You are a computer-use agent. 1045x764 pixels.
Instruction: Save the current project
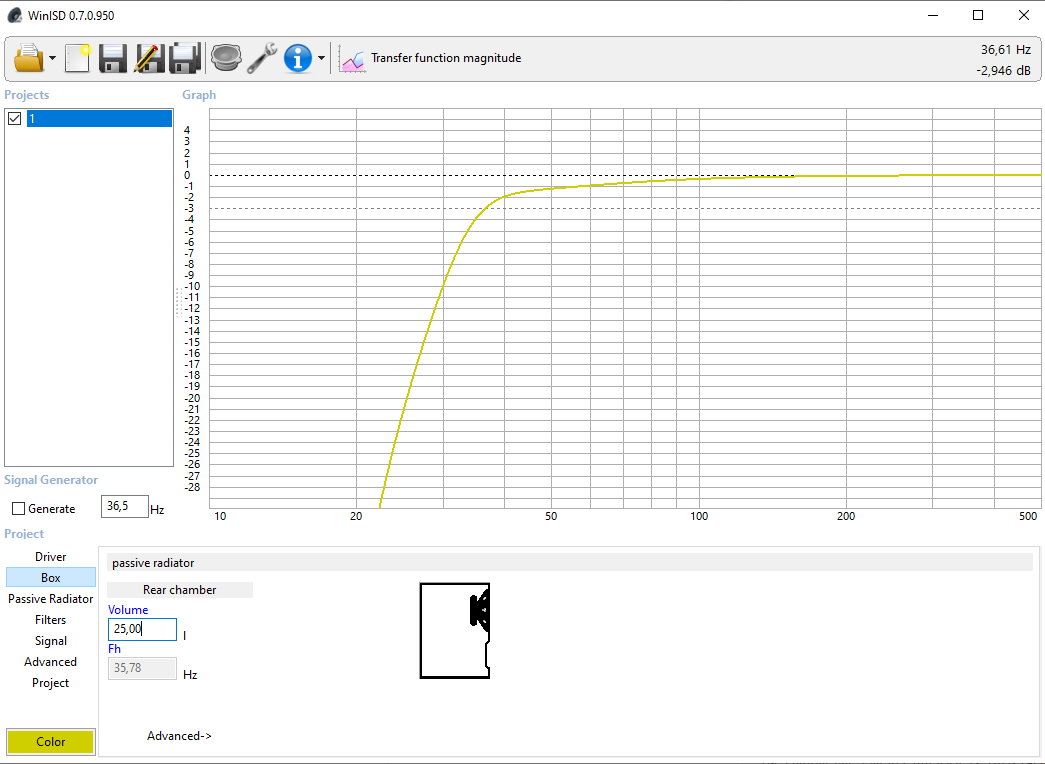(x=113, y=58)
